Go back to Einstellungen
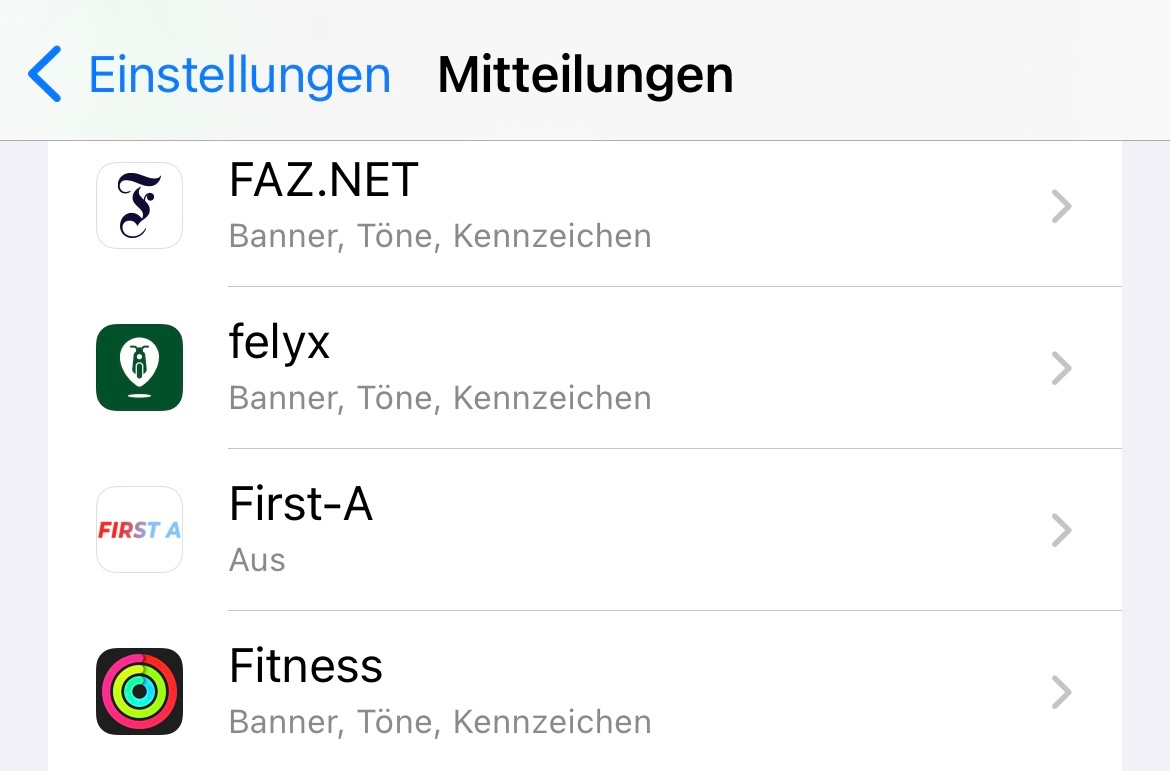The width and height of the screenshot is (1170, 771). (x=239, y=76)
